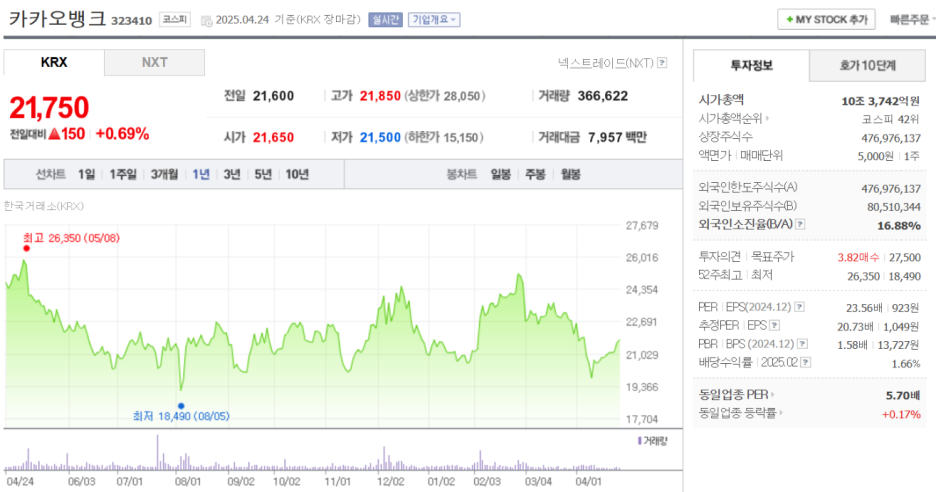This screenshot has height=492, width=936.
Task: Select the 1년 chart range
Action: [201, 174]
